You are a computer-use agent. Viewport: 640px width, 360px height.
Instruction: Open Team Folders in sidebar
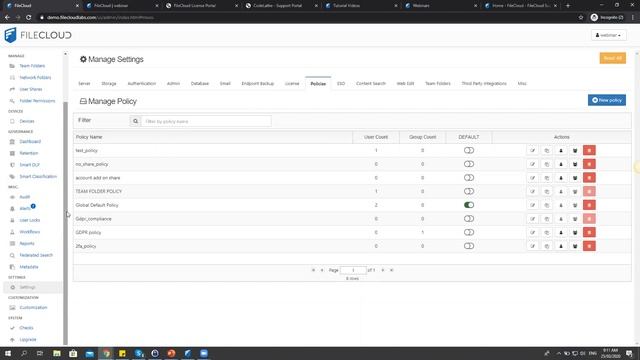coord(32,66)
